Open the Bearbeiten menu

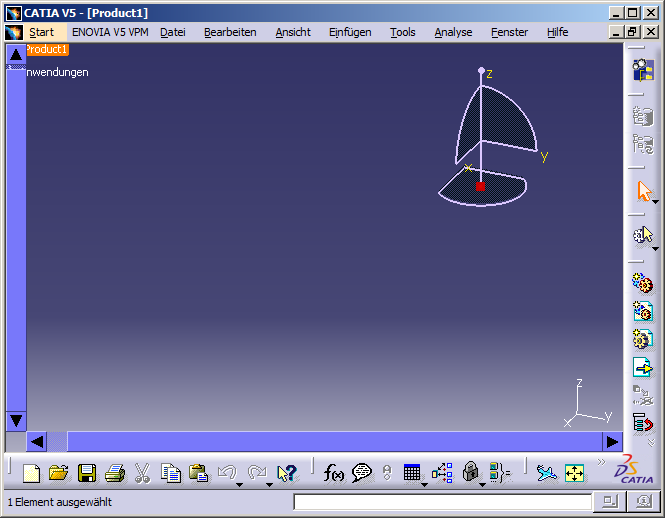click(x=230, y=32)
